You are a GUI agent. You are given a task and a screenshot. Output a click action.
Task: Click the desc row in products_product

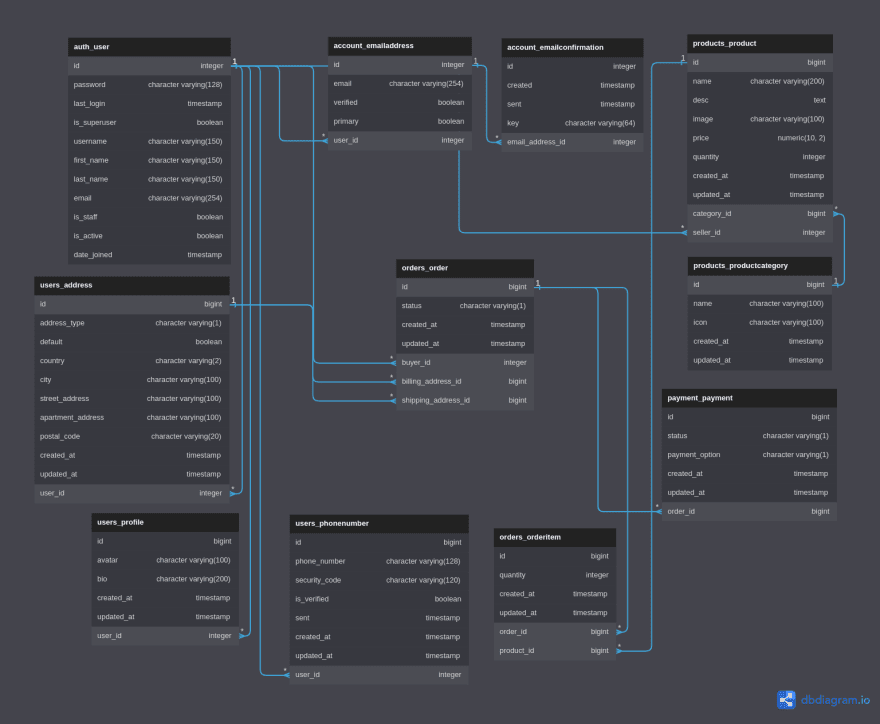(x=760, y=100)
